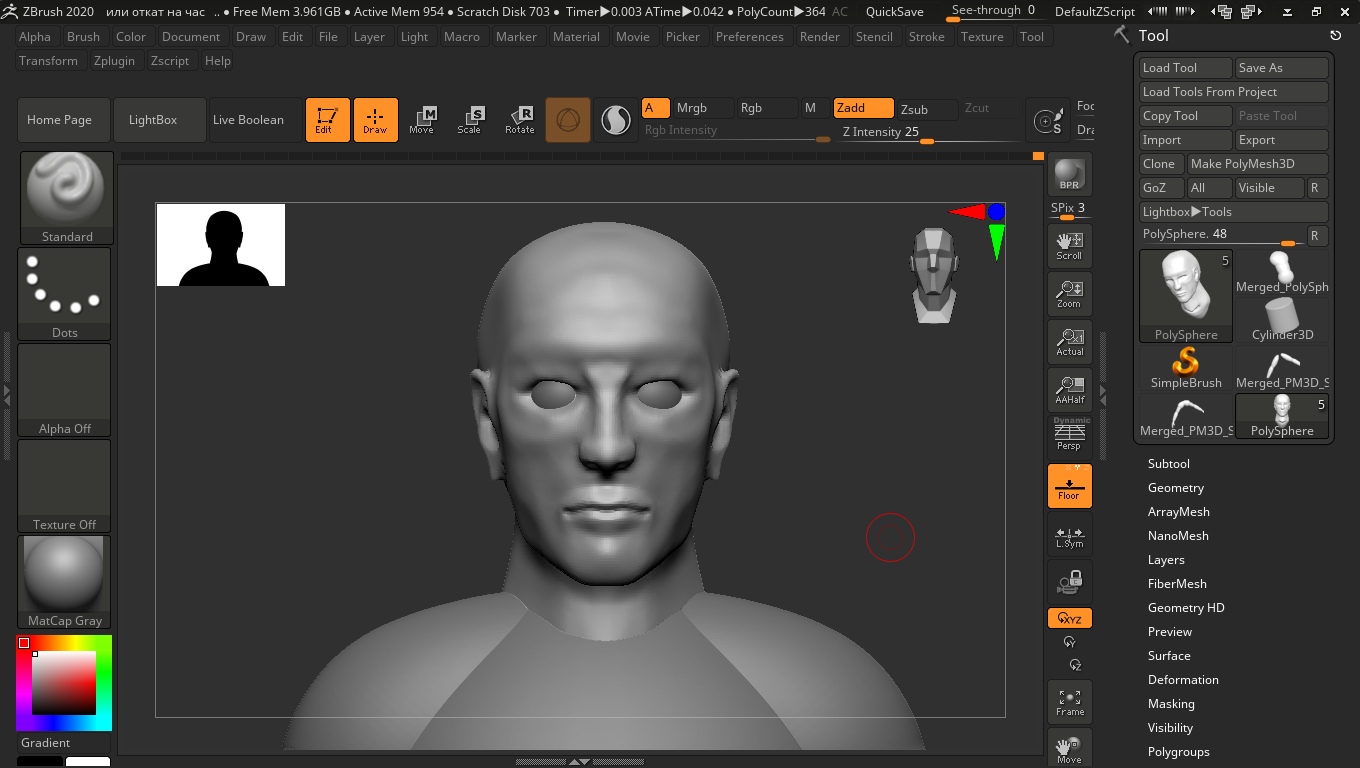The image size is (1360, 768).
Task: Open the Preferences menu
Action: tap(749, 37)
